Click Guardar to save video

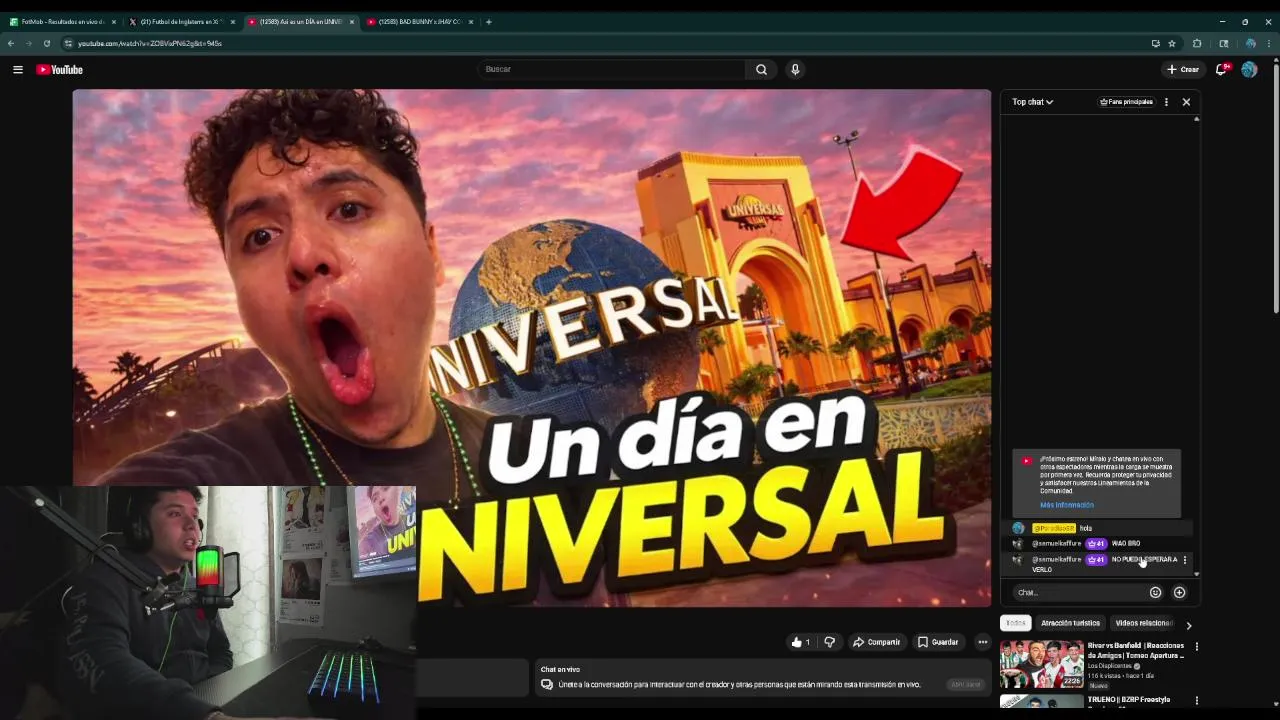pyautogui.click(x=938, y=642)
